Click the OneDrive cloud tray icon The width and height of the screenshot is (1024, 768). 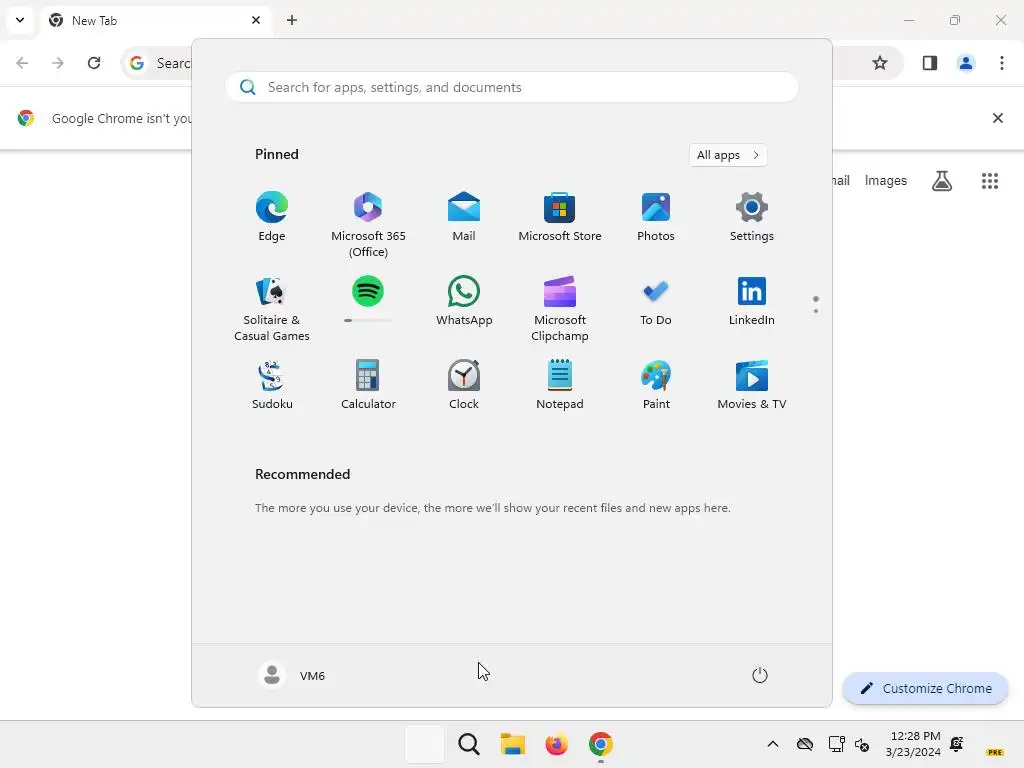tap(805, 744)
